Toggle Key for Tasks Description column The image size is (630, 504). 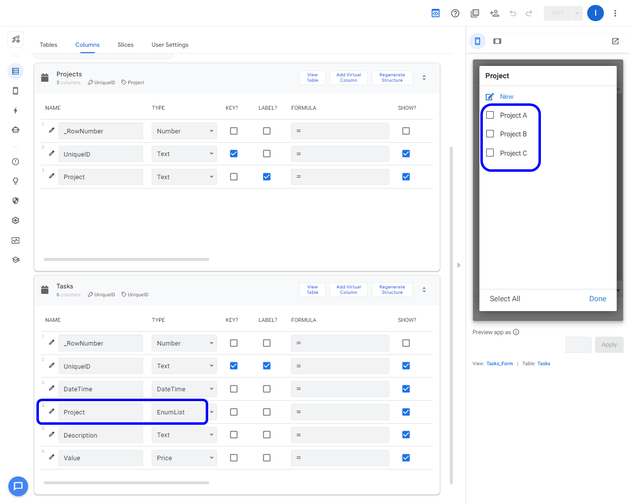[233, 434]
